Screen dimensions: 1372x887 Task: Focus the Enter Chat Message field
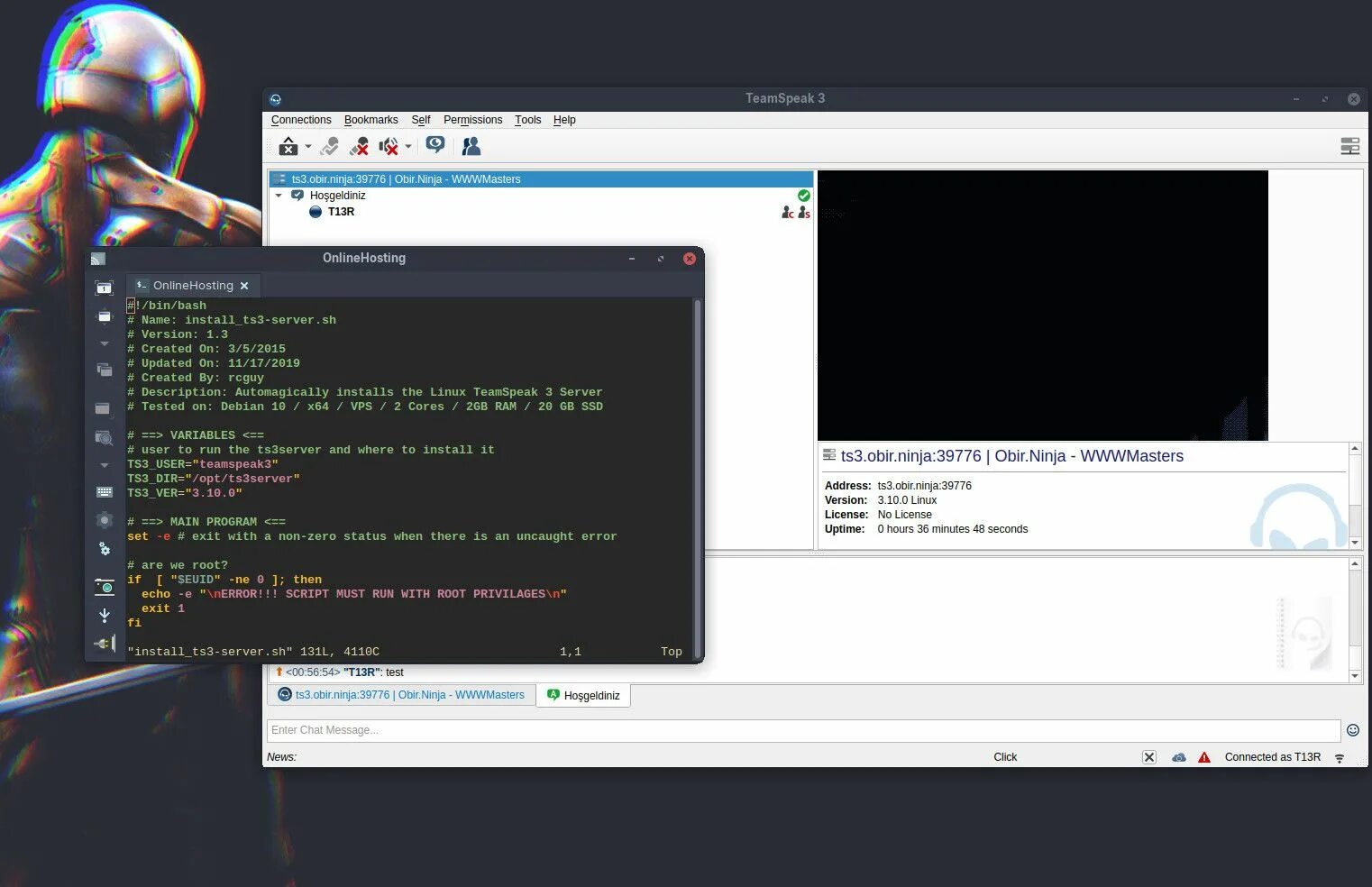coord(803,730)
